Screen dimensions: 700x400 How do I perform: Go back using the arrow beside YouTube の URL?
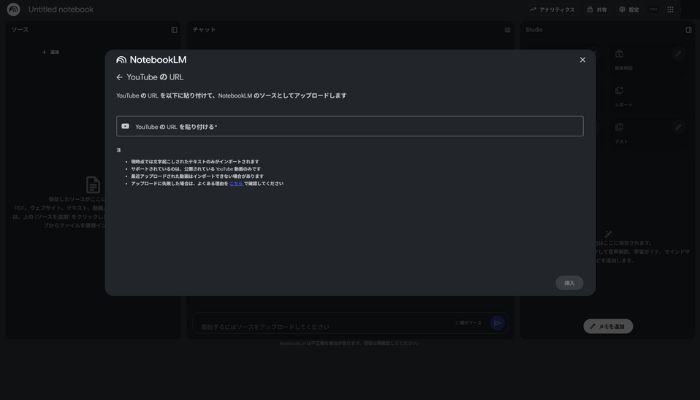point(119,77)
